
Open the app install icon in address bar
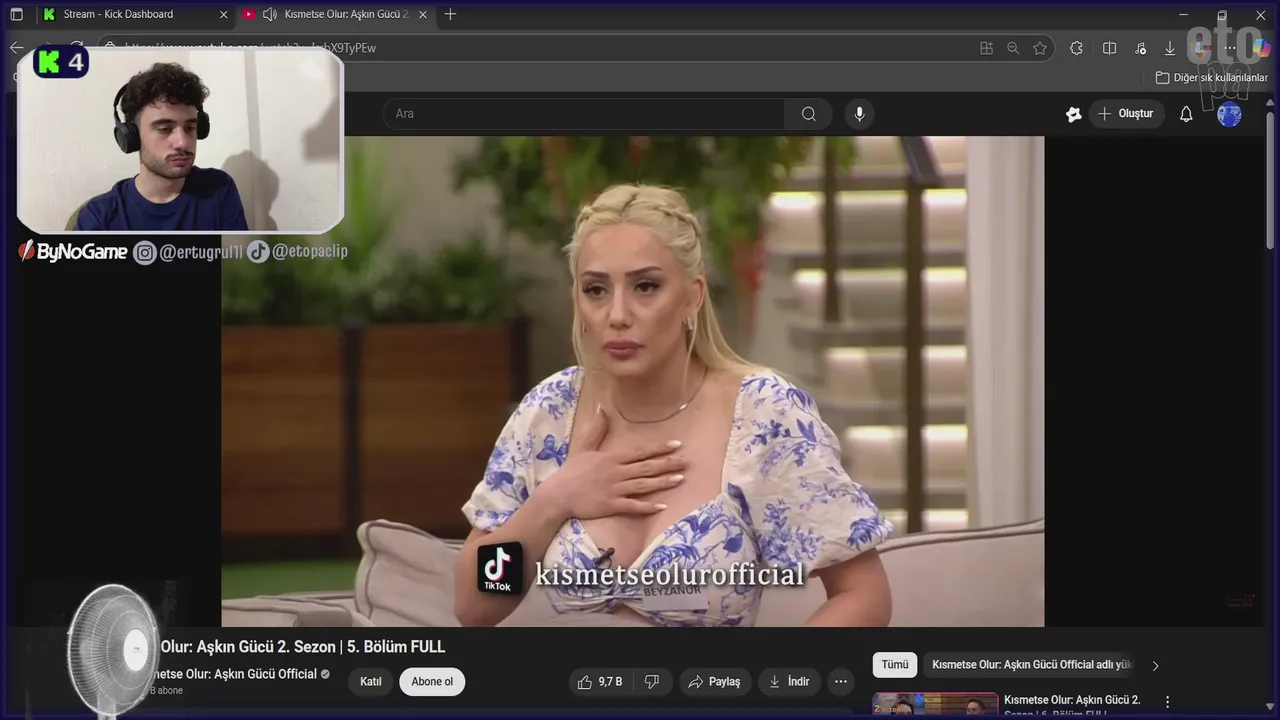987,47
